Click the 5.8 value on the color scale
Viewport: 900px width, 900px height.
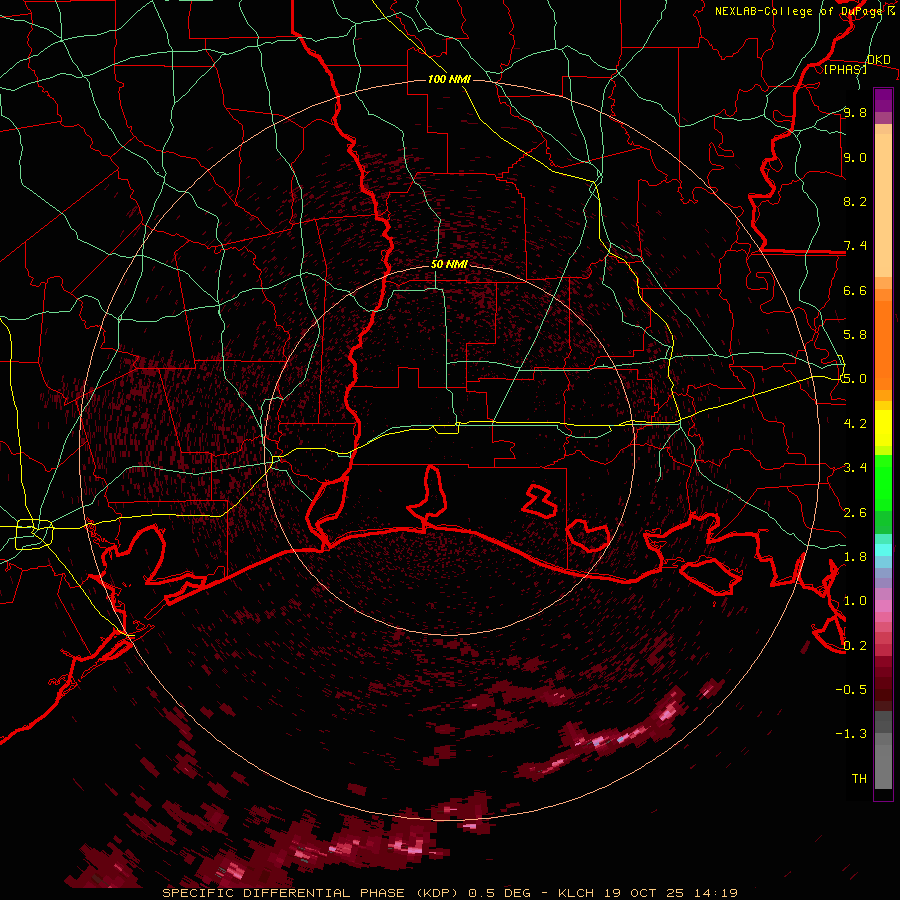[x=855, y=334]
